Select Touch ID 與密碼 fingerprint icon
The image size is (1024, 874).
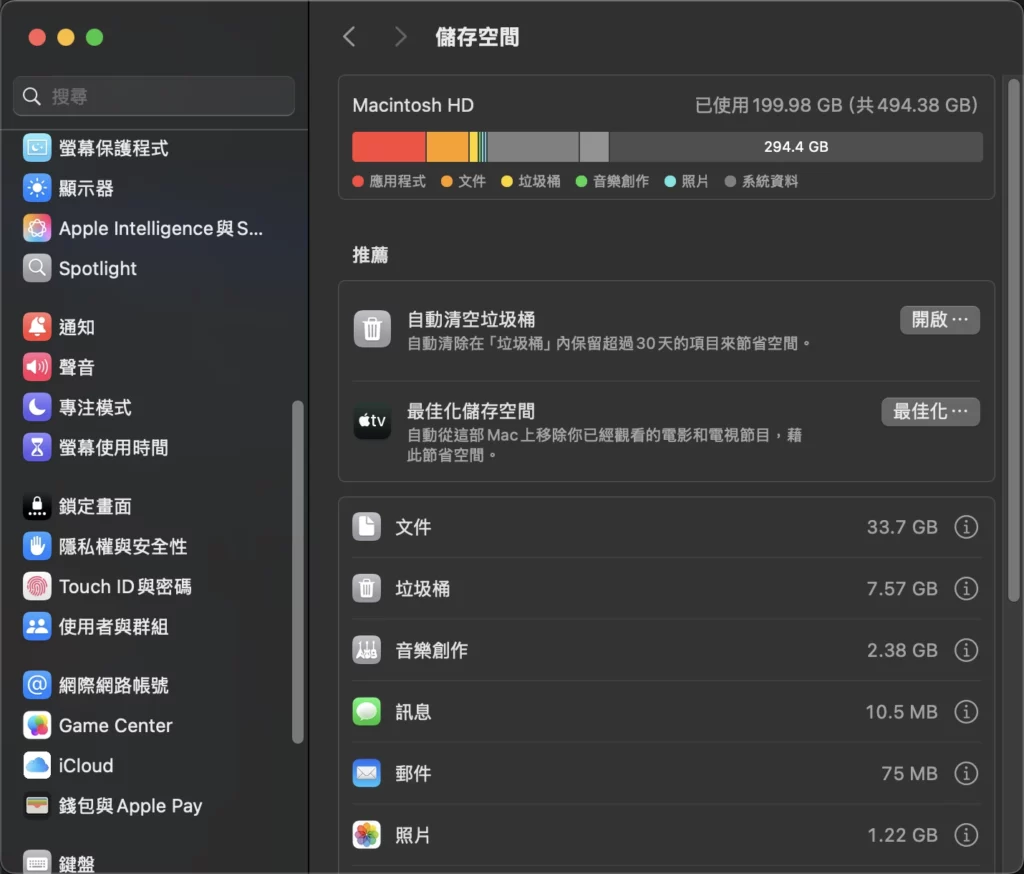tap(37, 586)
